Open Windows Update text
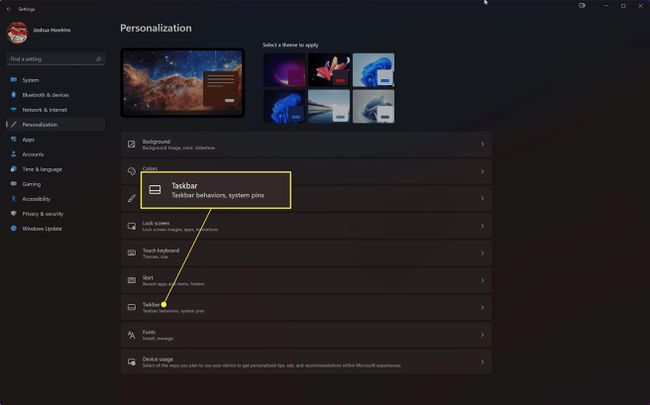 click(x=42, y=229)
